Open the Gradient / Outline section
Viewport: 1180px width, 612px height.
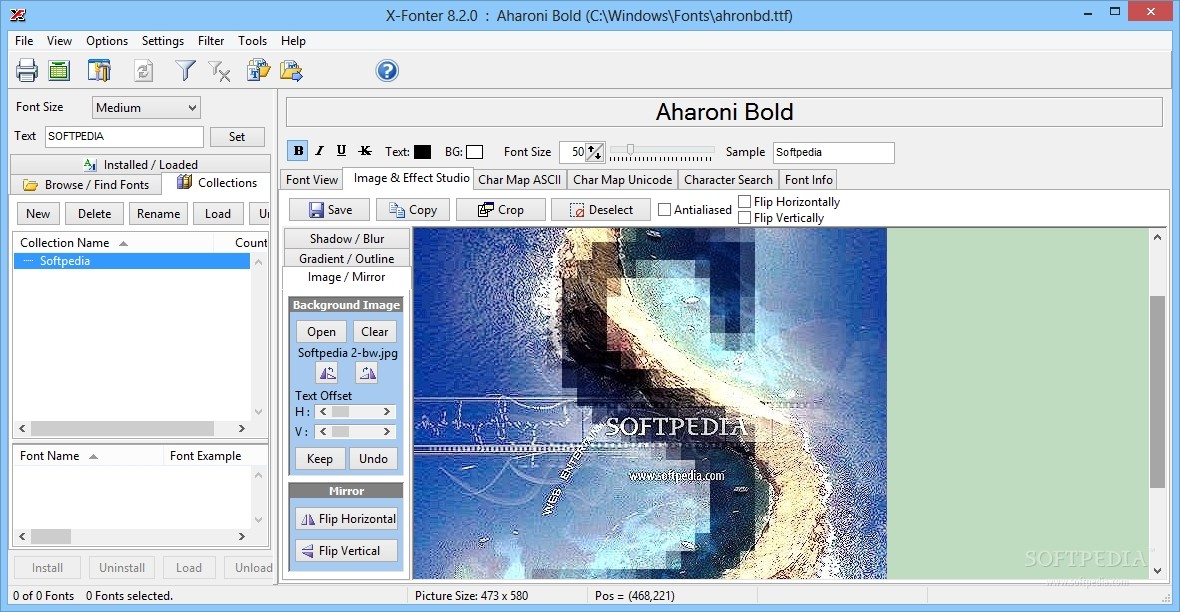(347, 258)
